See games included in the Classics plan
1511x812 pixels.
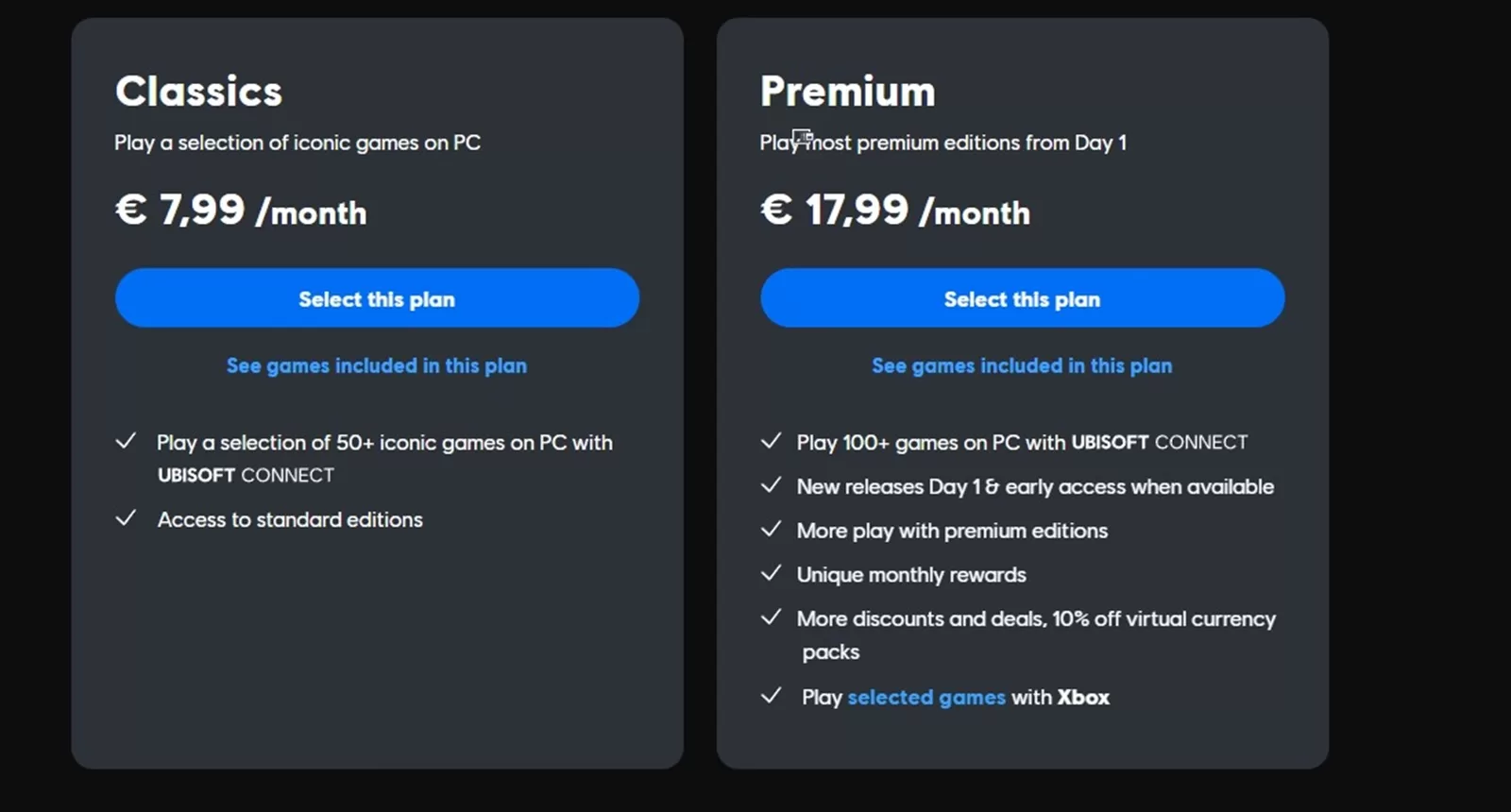[x=377, y=365]
